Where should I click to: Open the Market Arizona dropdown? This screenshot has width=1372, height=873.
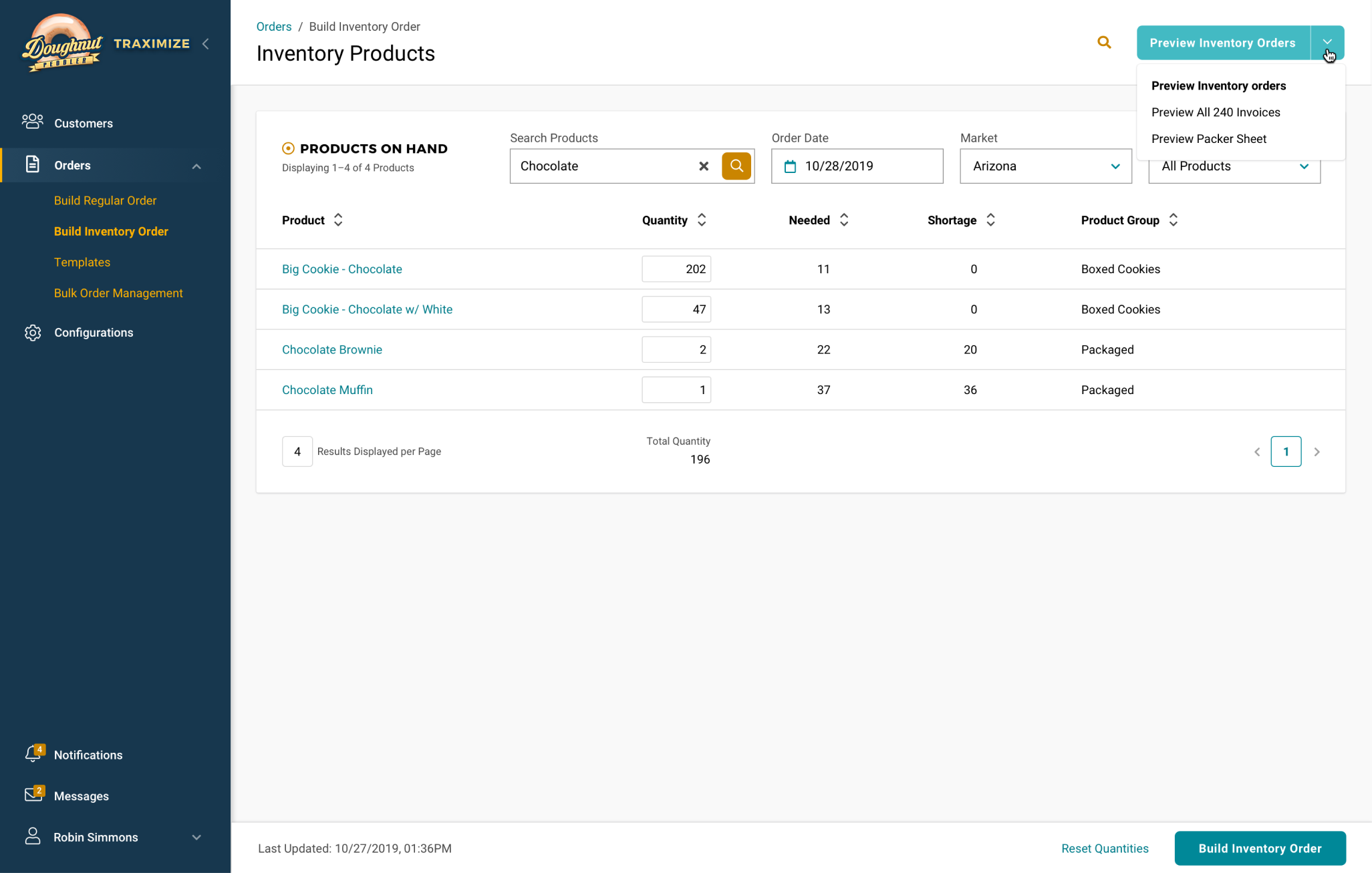point(1045,166)
